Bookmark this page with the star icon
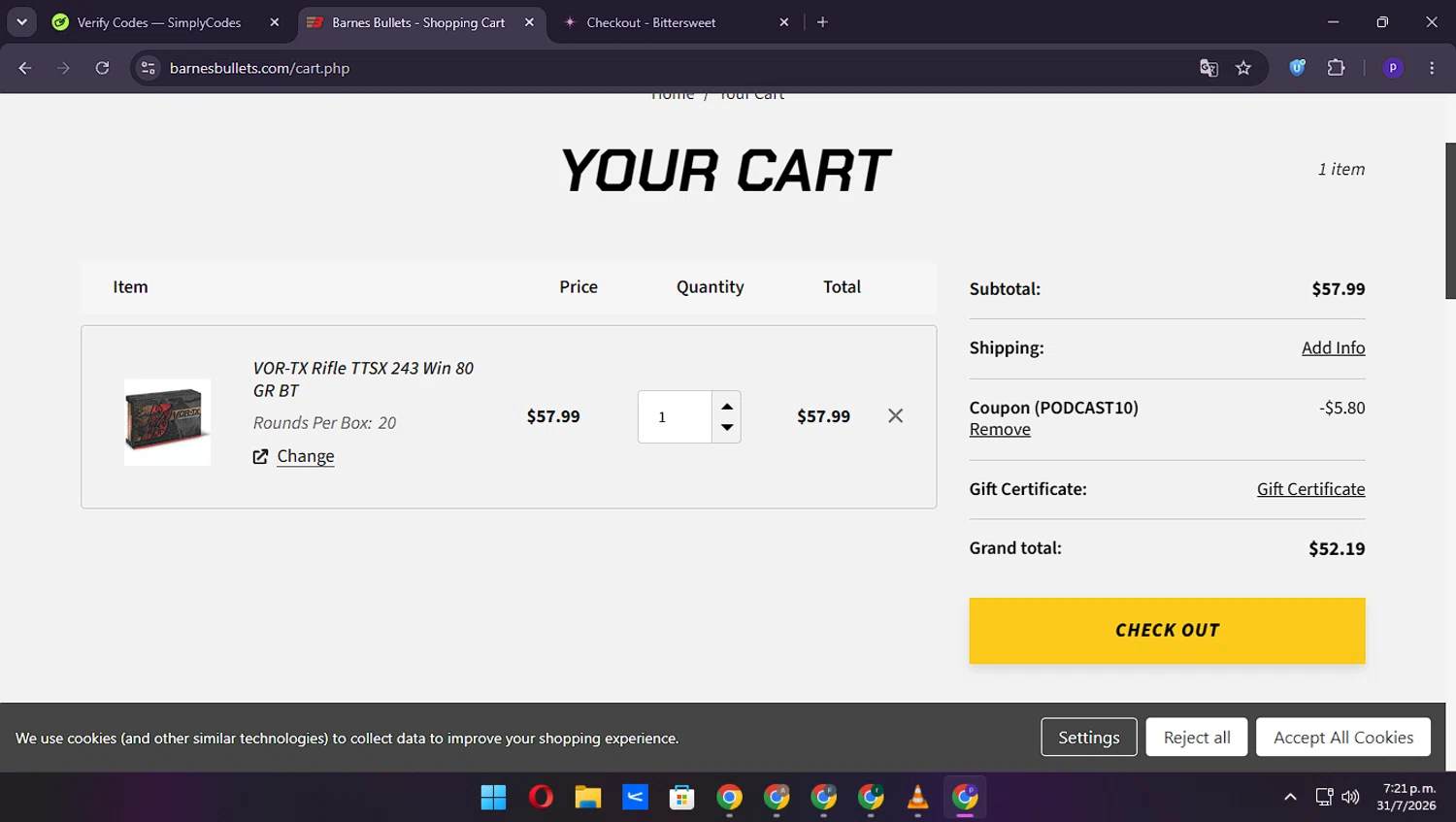The image size is (1456, 822). 1243,68
